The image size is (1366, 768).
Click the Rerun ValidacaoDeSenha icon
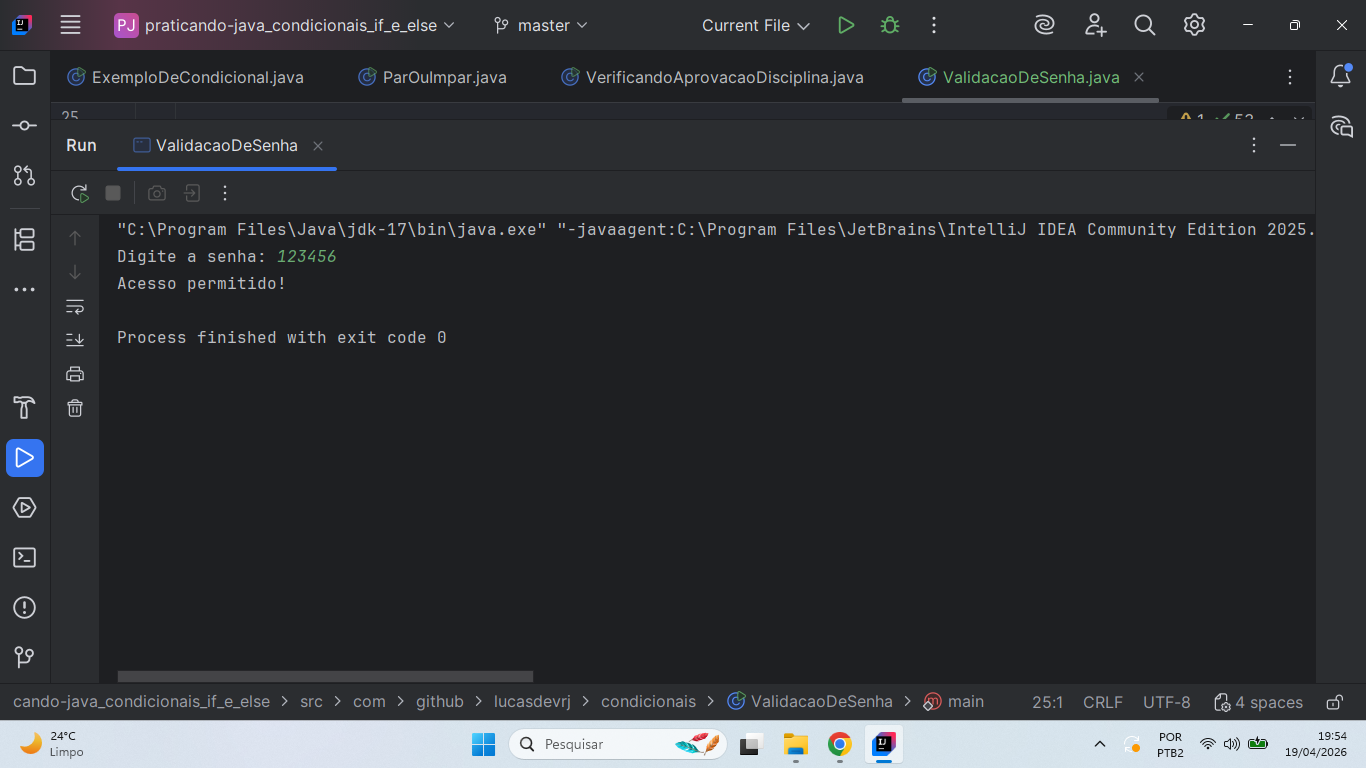pyautogui.click(x=79, y=193)
